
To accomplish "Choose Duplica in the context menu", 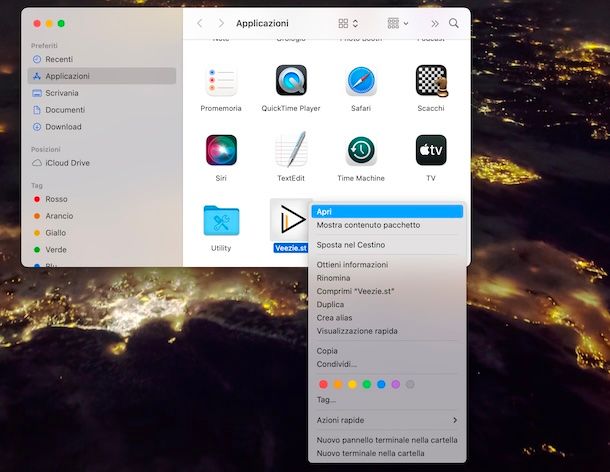I will [x=387, y=304].
